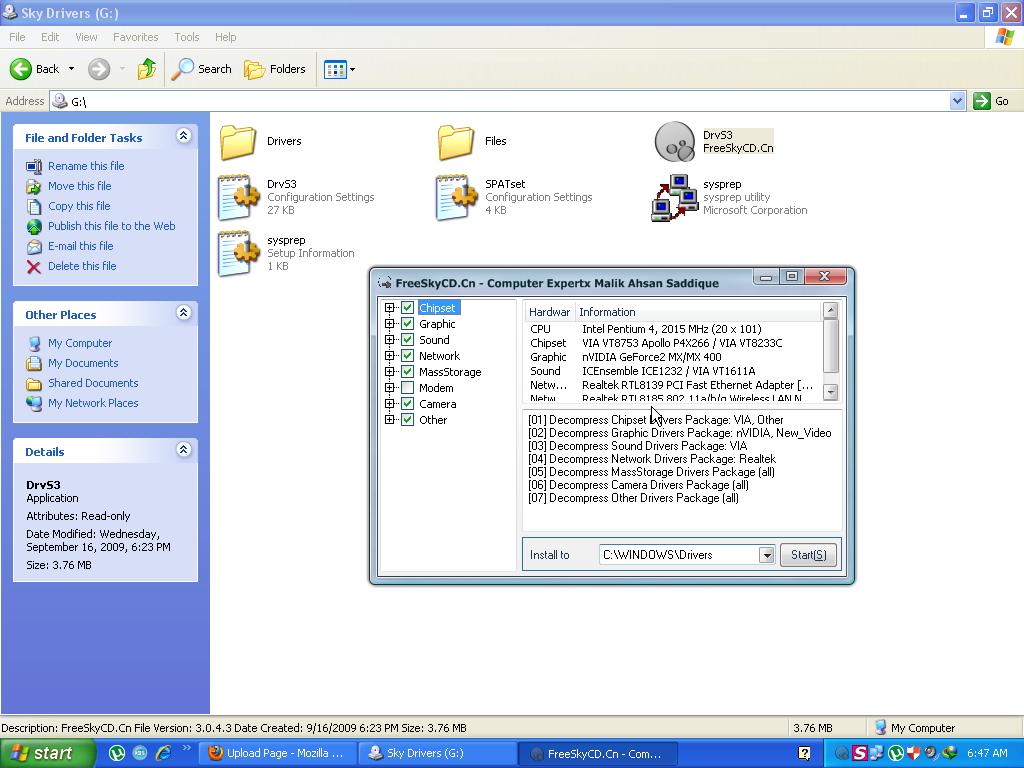1024x768 pixels.
Task: Collapse the File and Folder Tasks panel
Action: tap(183, 136)
